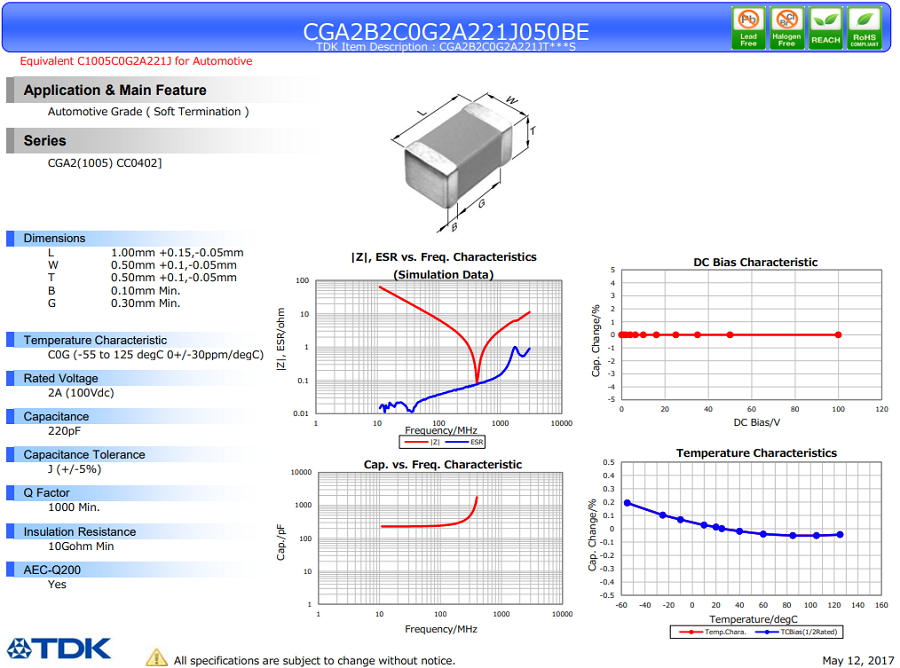The image size is (900, 668).
Task: Click the W dimension value 0.50mm
Action: tap(173, 265)
